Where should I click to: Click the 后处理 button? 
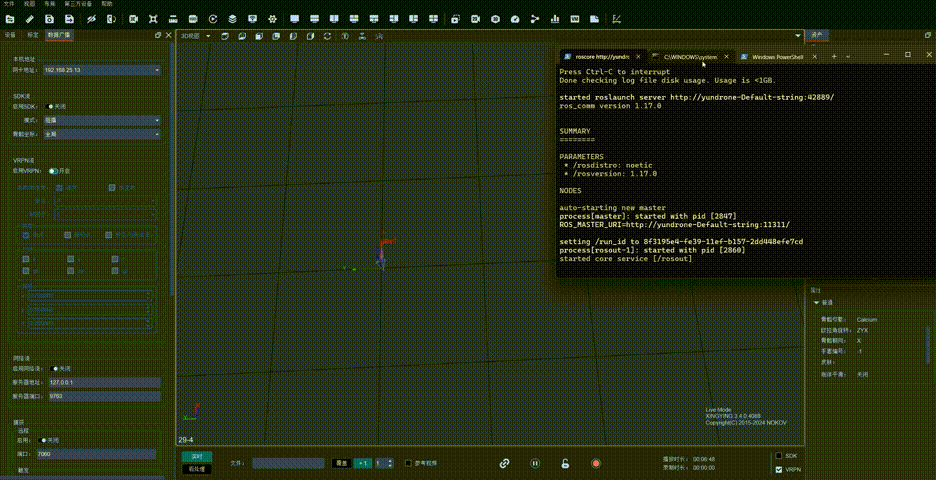point(196,469)
